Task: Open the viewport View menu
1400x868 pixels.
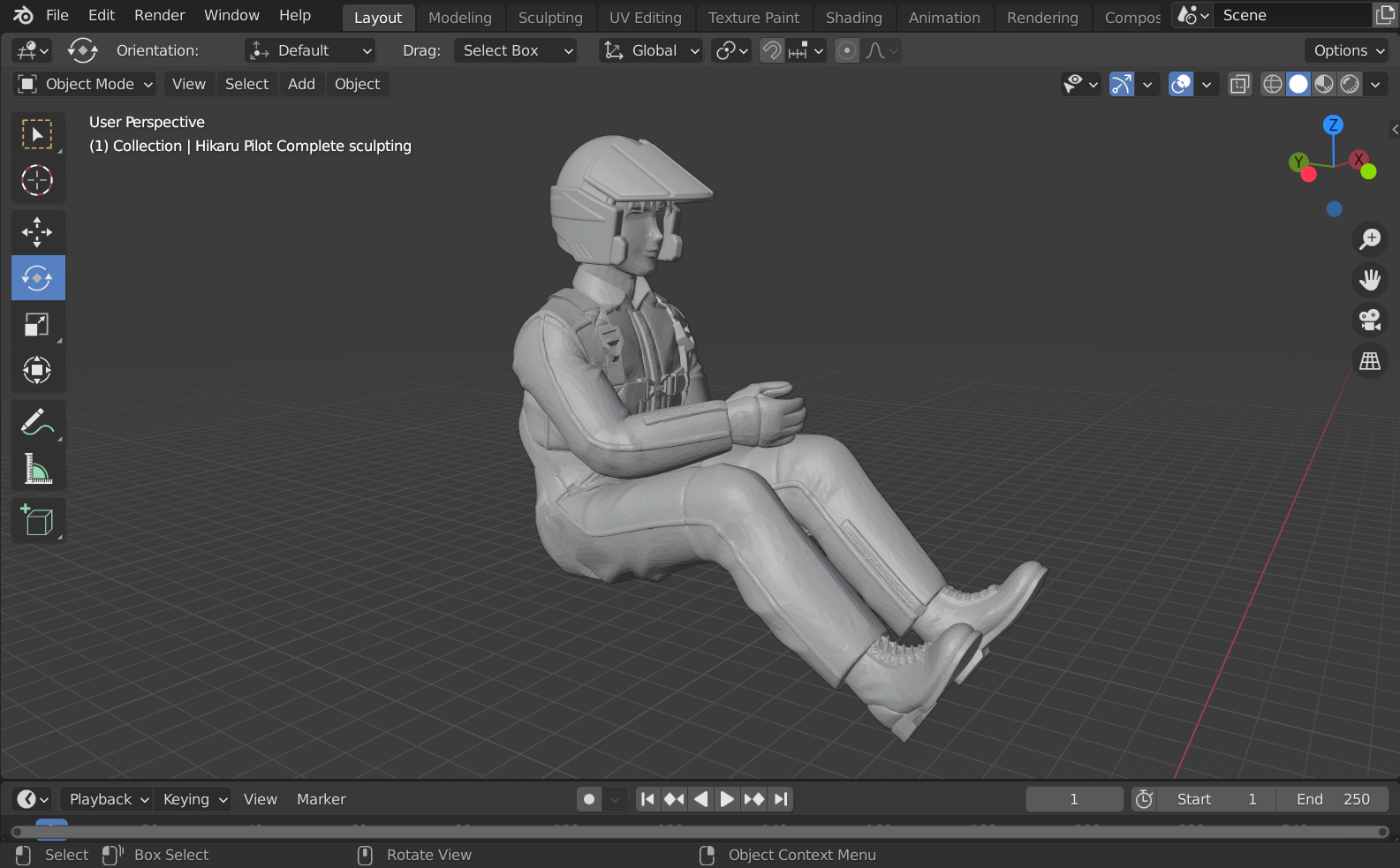Action: pos(189,84)
